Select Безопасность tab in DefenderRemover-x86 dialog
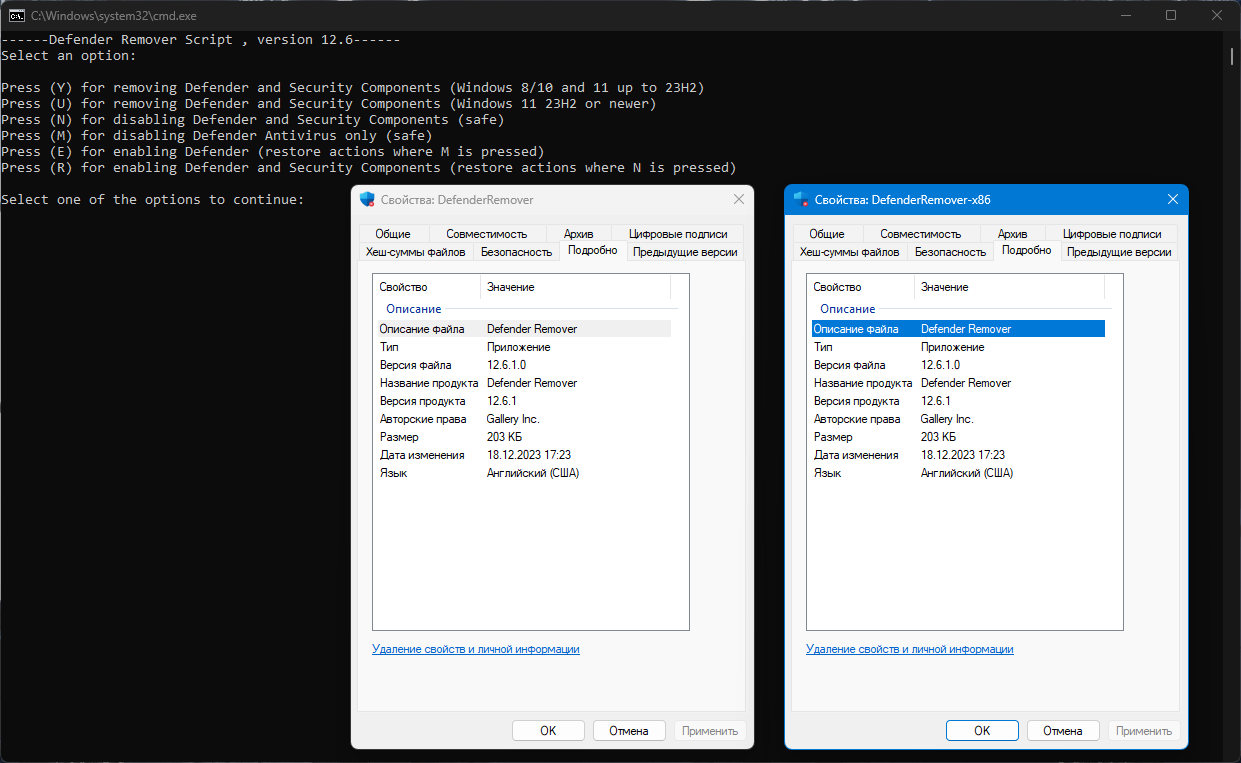Screen dimensions: 1241x763 point(950,252)
